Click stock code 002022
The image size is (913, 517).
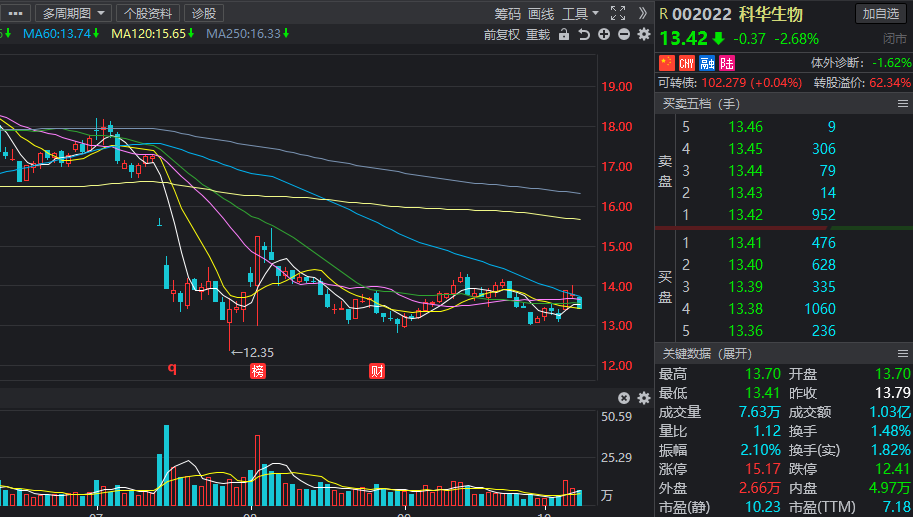[702, 14]
